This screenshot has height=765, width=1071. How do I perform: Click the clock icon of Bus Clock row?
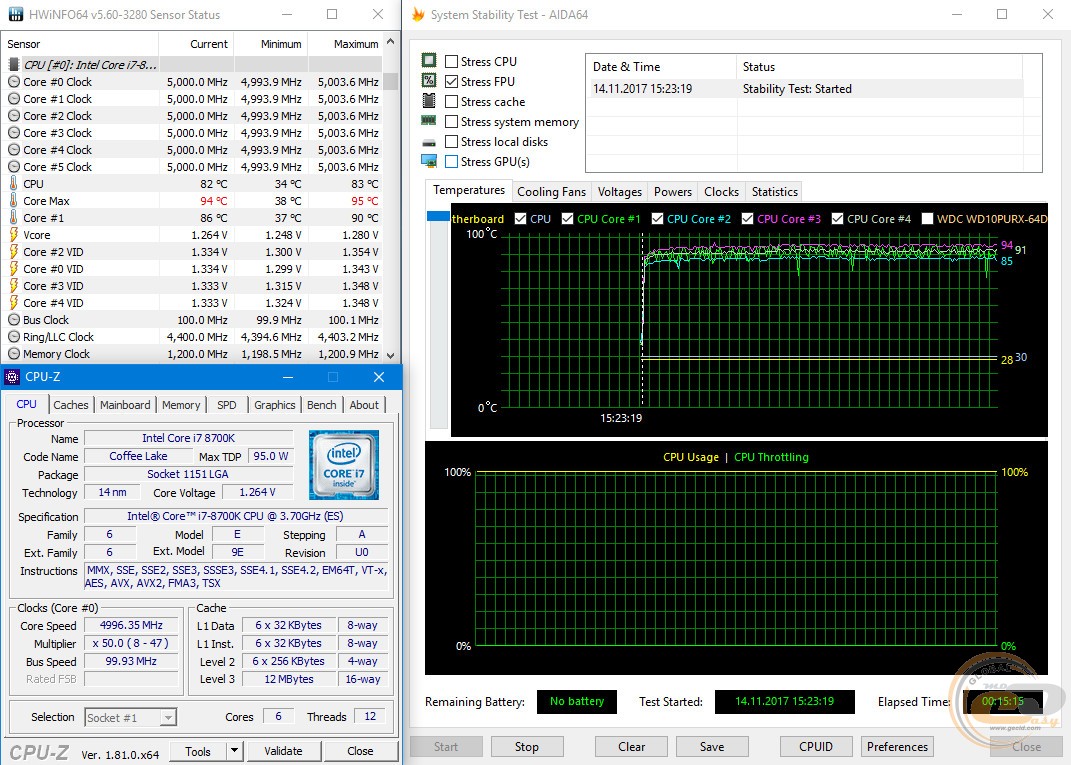tap(14, 320)
